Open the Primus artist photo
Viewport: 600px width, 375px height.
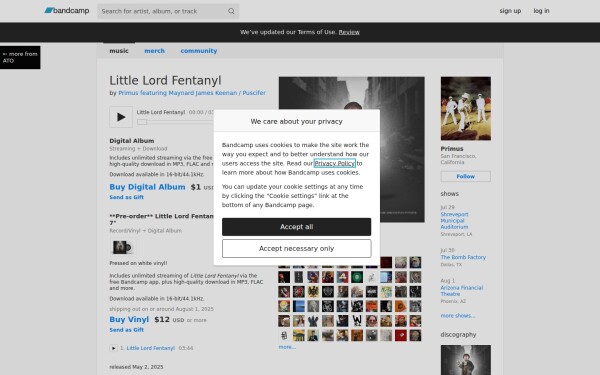click(465, 108)
